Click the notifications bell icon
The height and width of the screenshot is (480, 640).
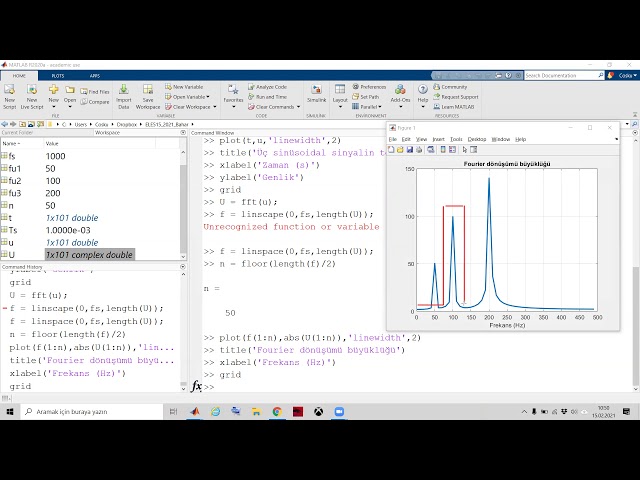(611, 76)
